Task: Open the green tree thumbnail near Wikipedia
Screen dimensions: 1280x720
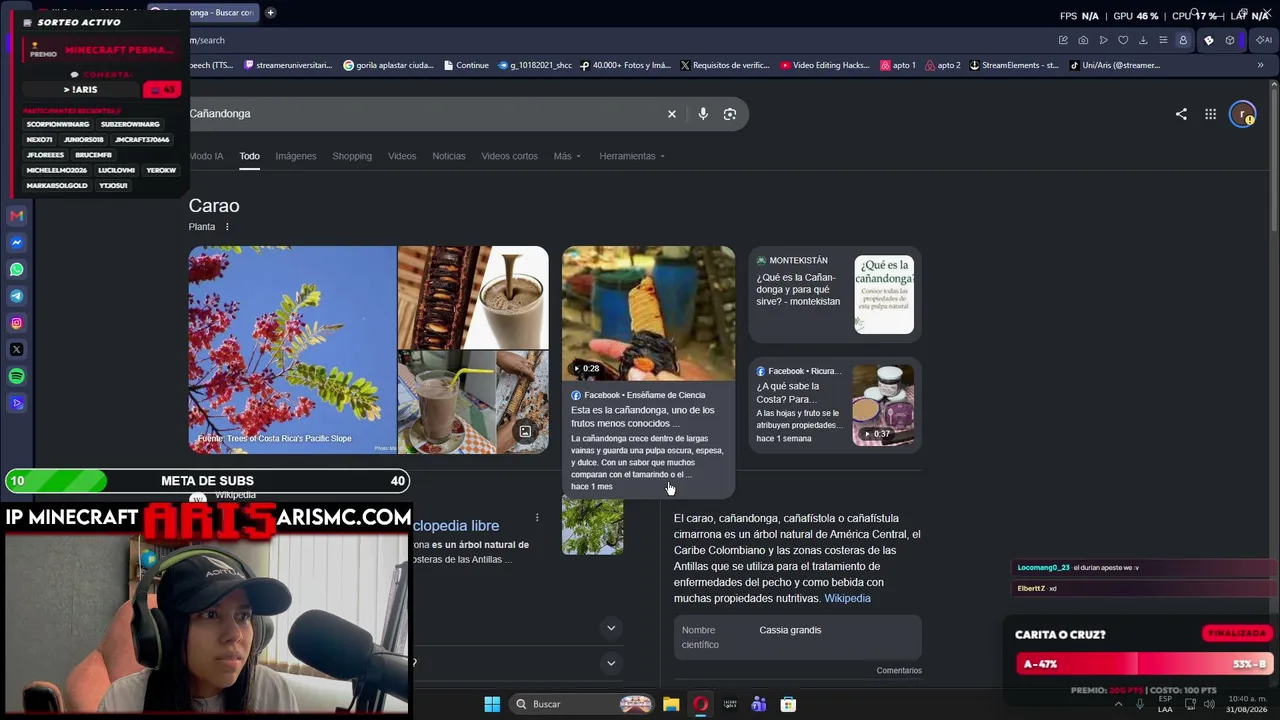Action: 593,524
